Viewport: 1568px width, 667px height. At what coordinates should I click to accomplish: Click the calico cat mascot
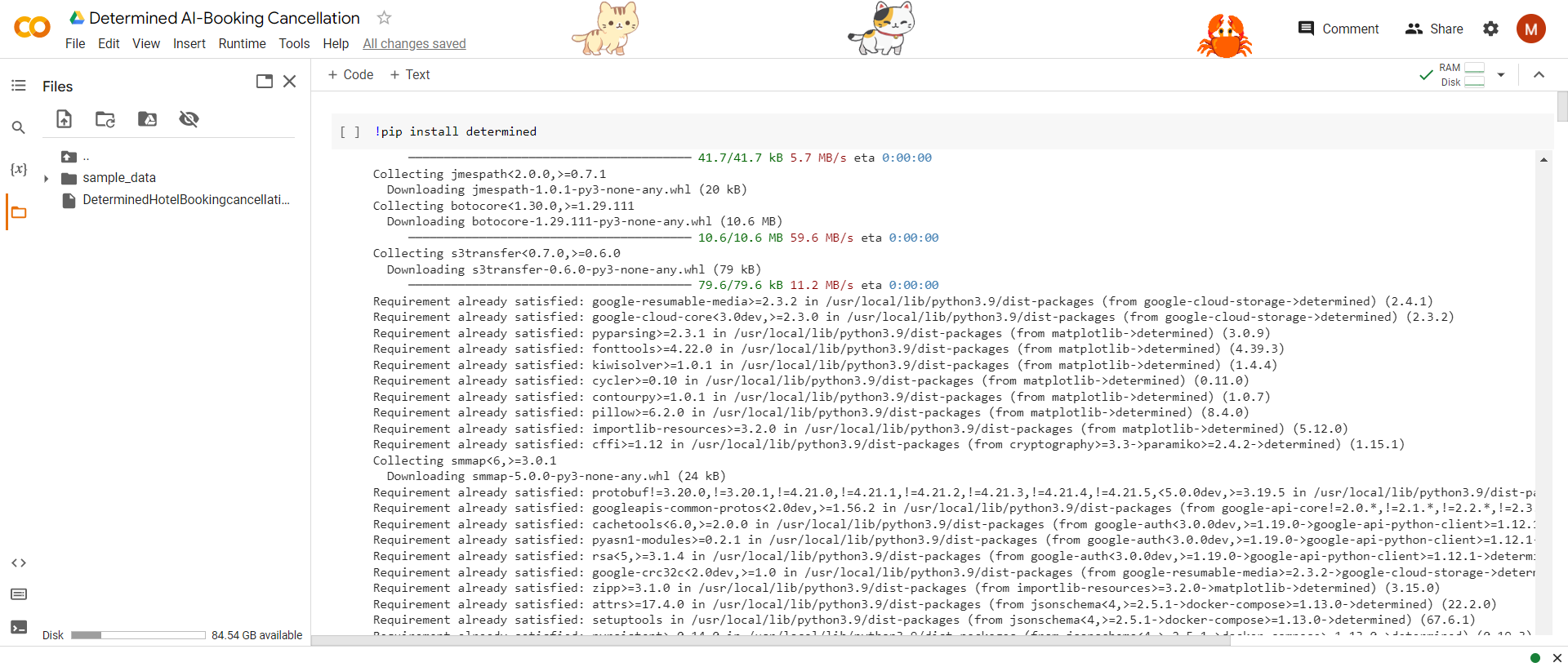[x=882, y=28]
